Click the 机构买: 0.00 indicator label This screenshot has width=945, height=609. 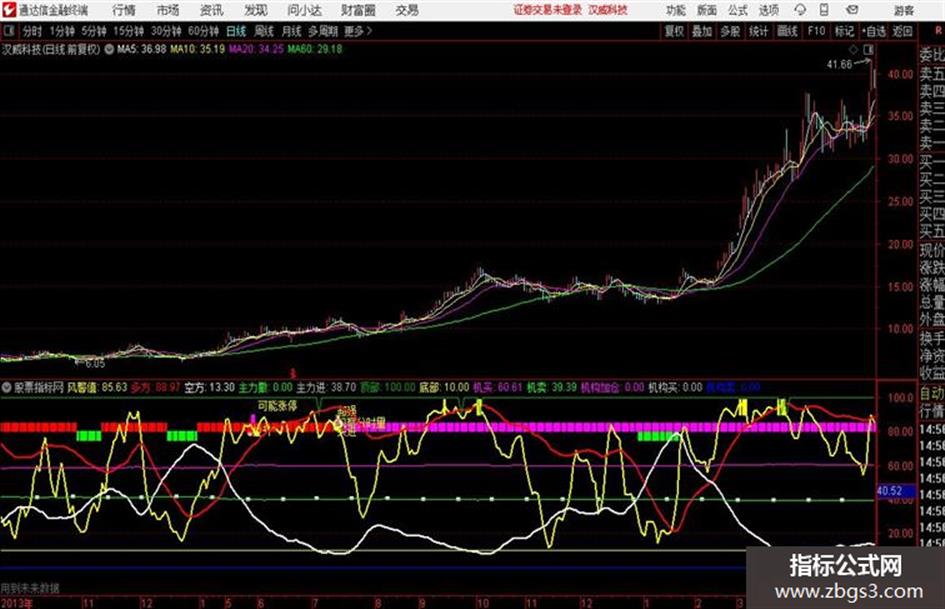(675, 387)
